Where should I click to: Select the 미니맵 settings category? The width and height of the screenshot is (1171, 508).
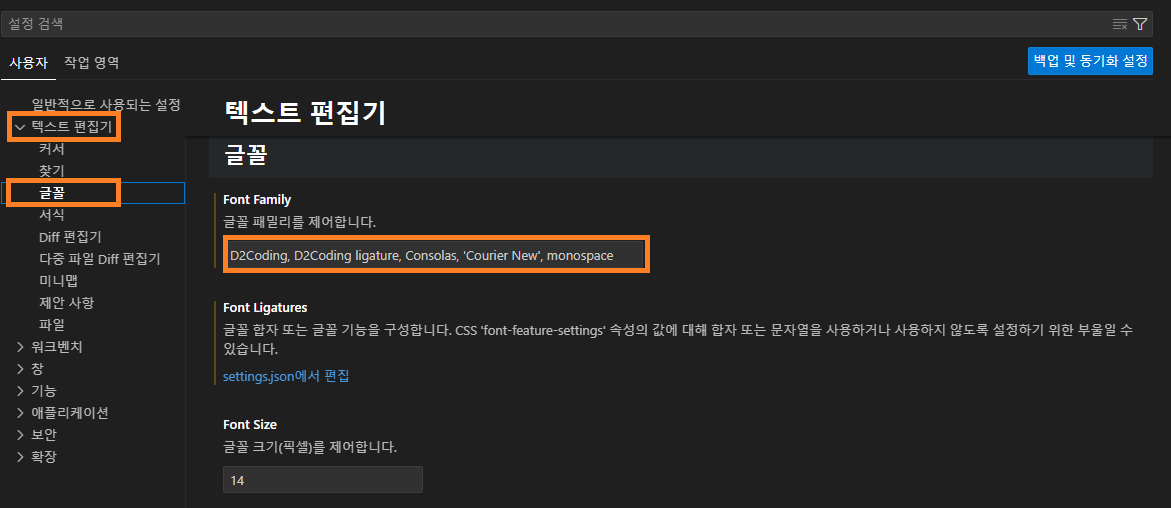coord(59,281)
